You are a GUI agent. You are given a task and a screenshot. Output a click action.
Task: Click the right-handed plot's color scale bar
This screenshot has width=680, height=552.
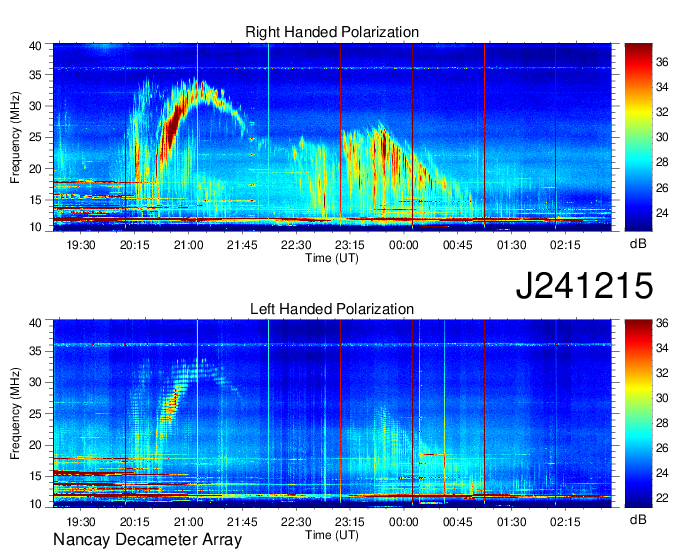tap(638, 137)
